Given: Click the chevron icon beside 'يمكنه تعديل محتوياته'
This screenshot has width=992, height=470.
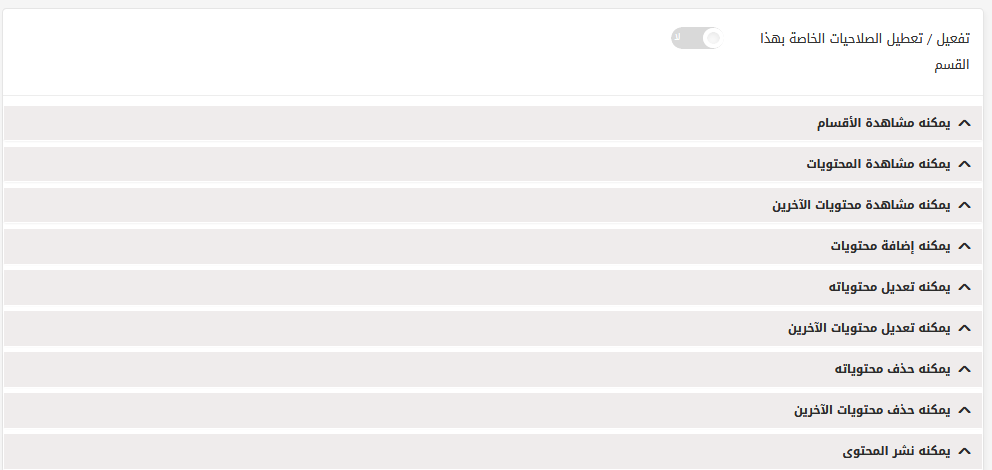Looking at the screenshot, I should 964,287.
